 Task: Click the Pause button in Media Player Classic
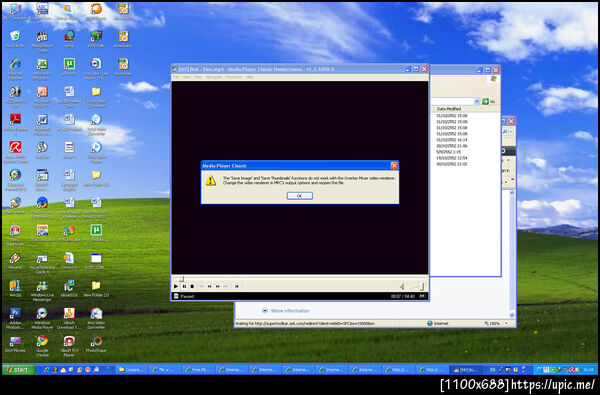[x=184, y=286]
